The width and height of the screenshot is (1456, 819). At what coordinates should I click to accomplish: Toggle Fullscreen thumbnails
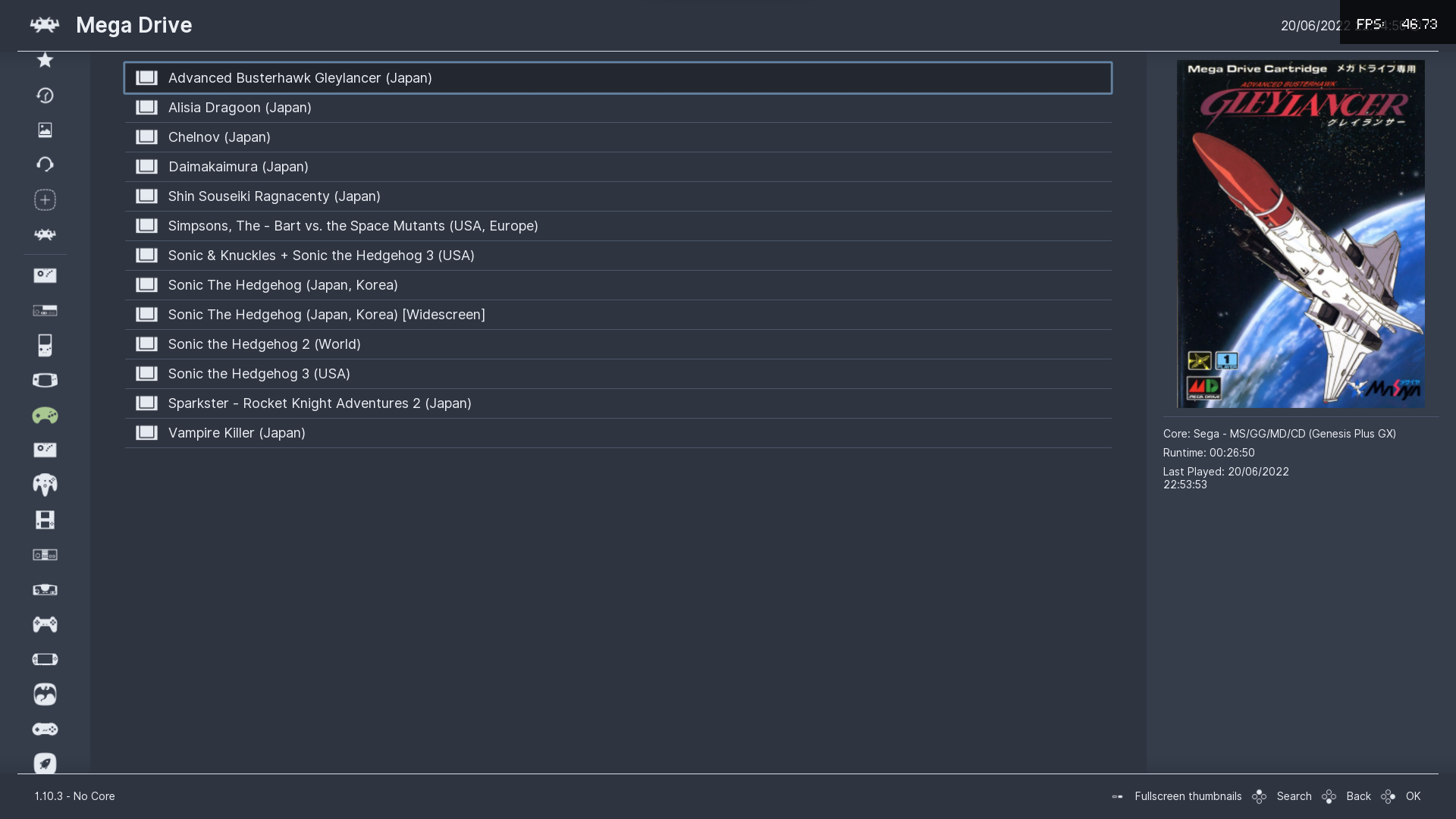pos(1188,796)
